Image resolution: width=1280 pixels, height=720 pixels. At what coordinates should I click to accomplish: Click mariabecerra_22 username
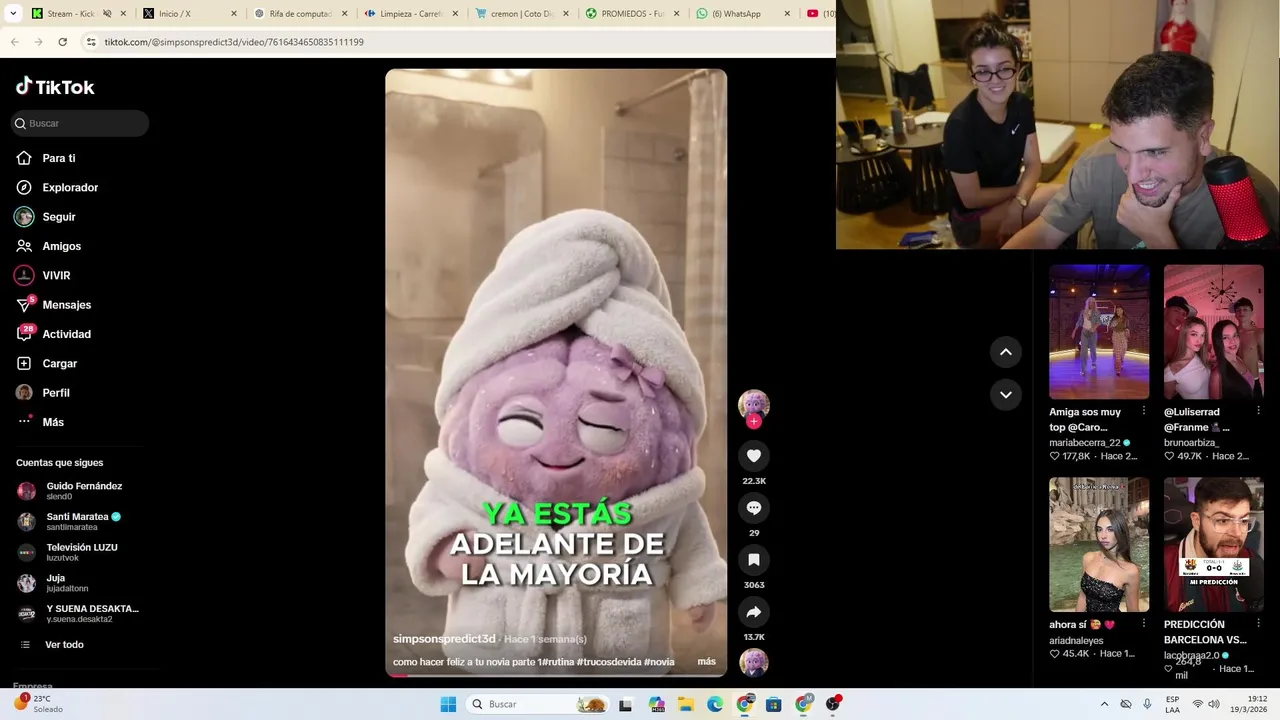click(x=1085, y=442)
